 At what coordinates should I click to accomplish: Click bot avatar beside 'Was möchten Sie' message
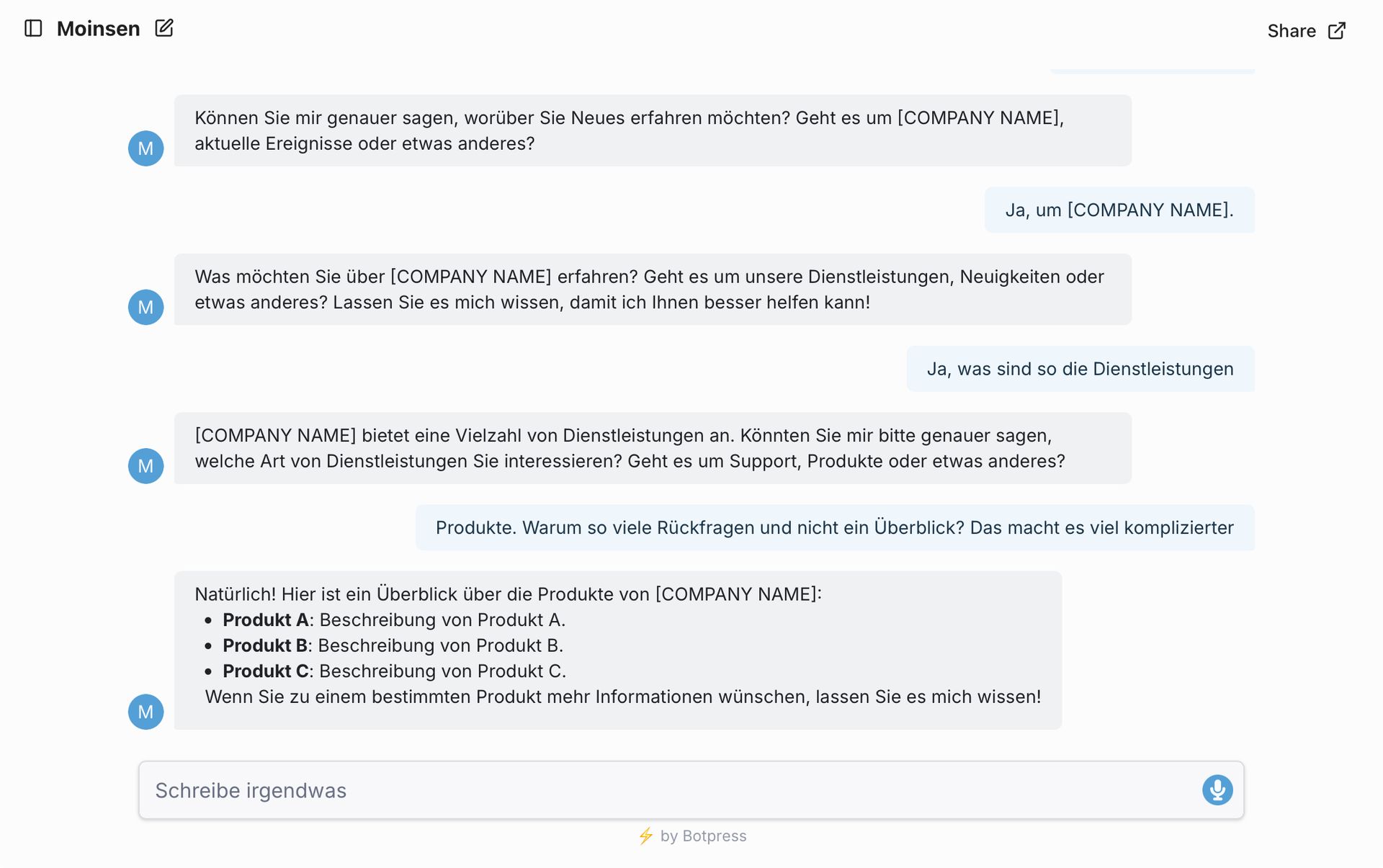click(x=146, y=308)
